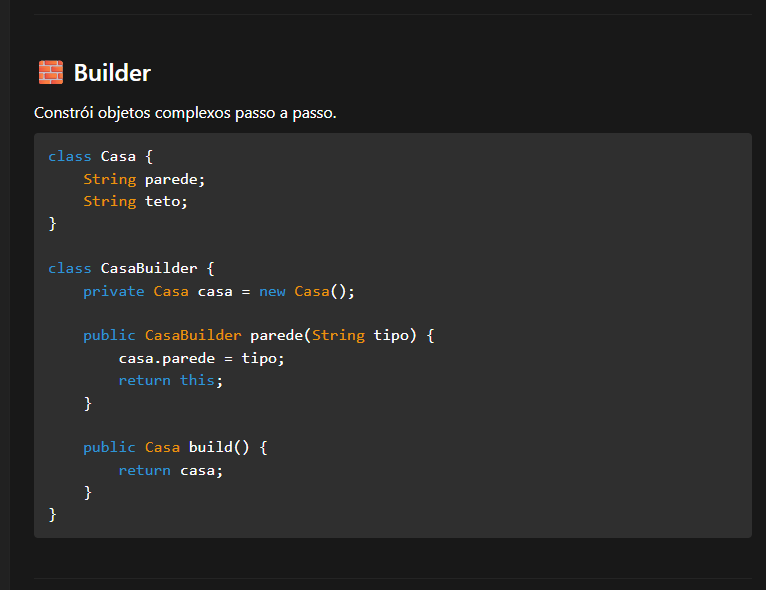Click the "class CasaBuilder {" declaration line
766x590 pixels.
[x=131, y=268]
